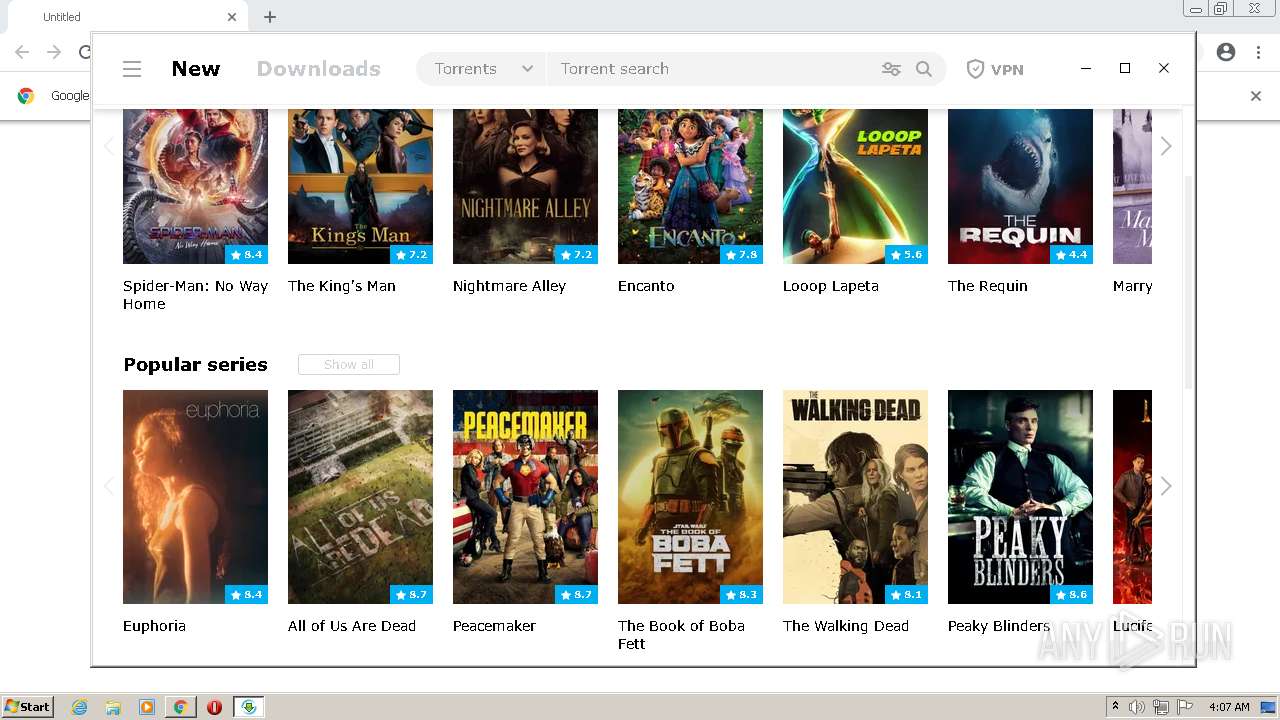
Task: Open The King's Man poster
Action: pos(360,186)
